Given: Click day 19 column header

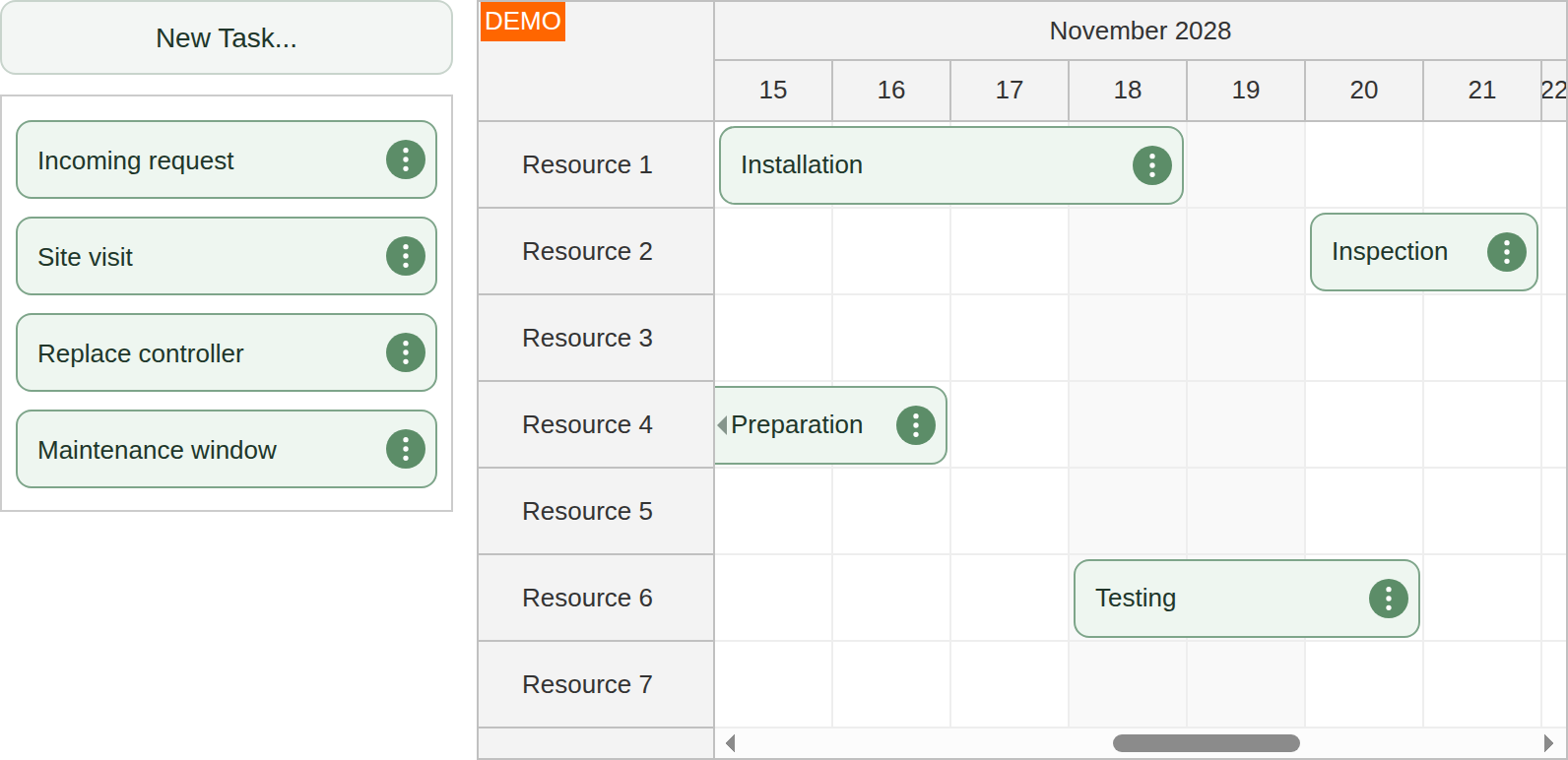Looking at the screenshot, I should 1246,91.
